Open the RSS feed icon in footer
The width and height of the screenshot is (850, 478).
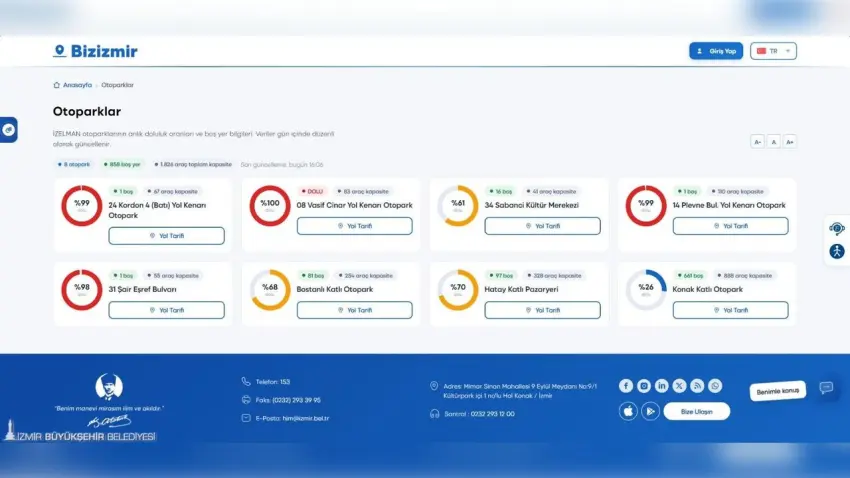pyautogui.click(x=697, y=386)
